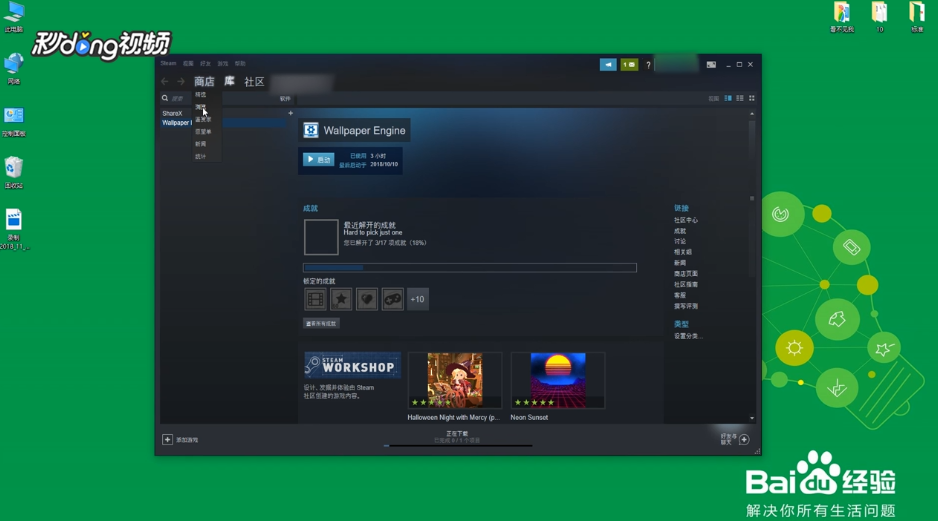938x521 pixels.
Task: Open the Steam menu in the menu bar
Action: pos(168,63)
